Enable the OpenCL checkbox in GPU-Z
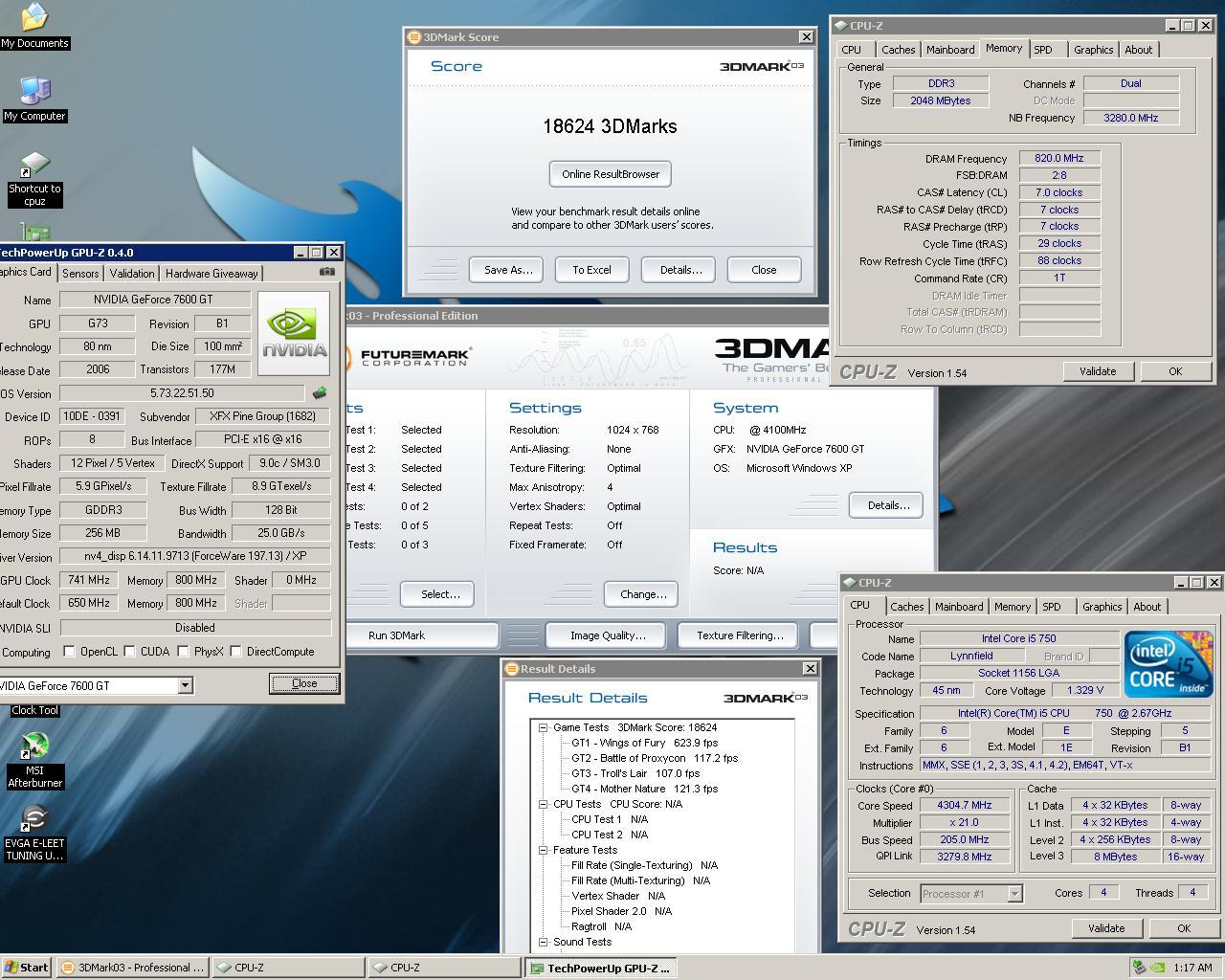1225x980 pixels. 69,652
